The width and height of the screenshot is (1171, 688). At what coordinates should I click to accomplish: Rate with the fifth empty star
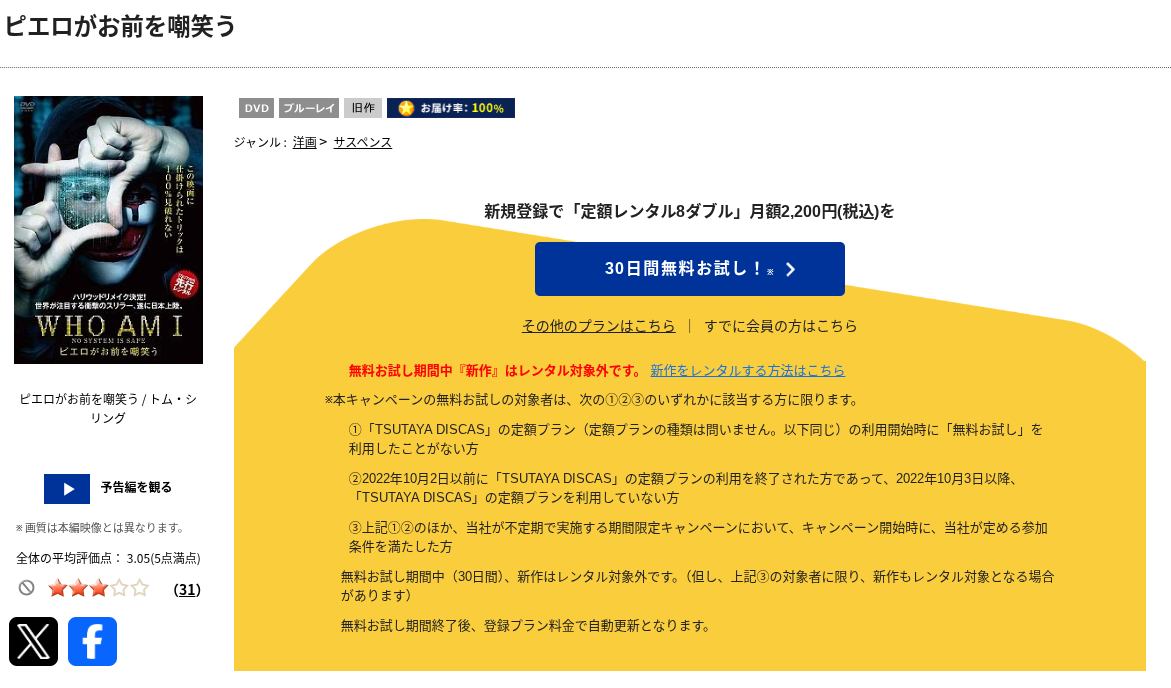(140, 589)
